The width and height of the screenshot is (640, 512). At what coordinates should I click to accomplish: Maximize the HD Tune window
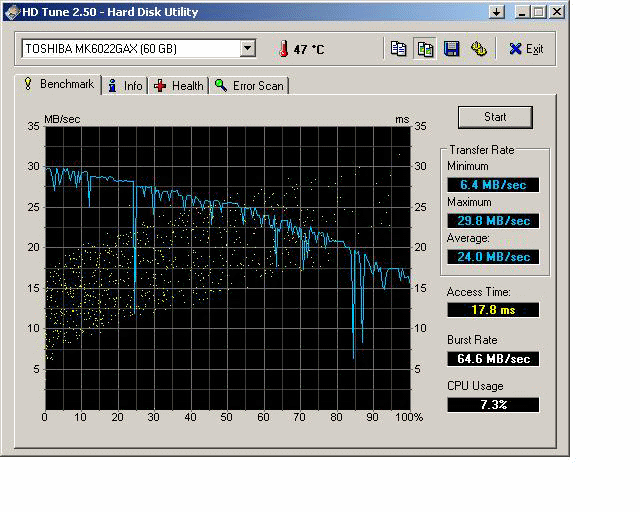coord(539,12)
